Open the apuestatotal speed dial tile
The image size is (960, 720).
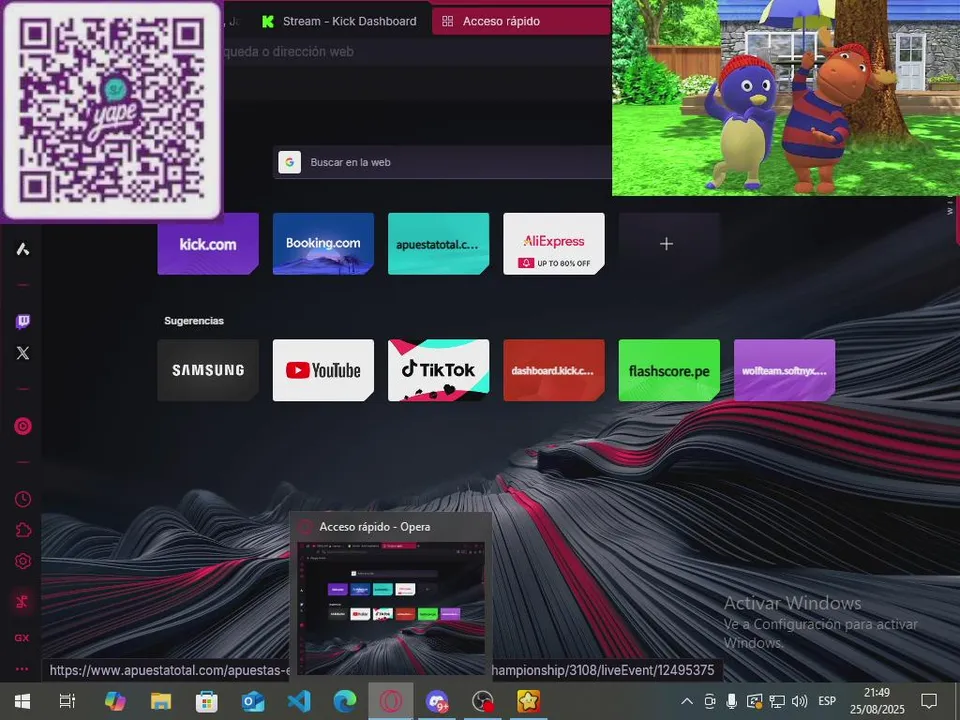click(x=438, y=244)
